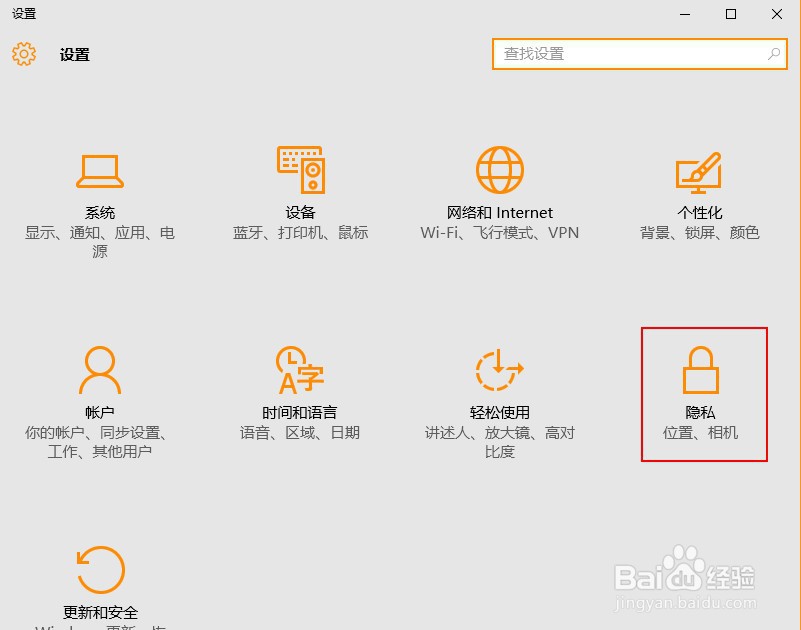Click the orange settings gear icon
801x630 pixels.
coord(24,54)
